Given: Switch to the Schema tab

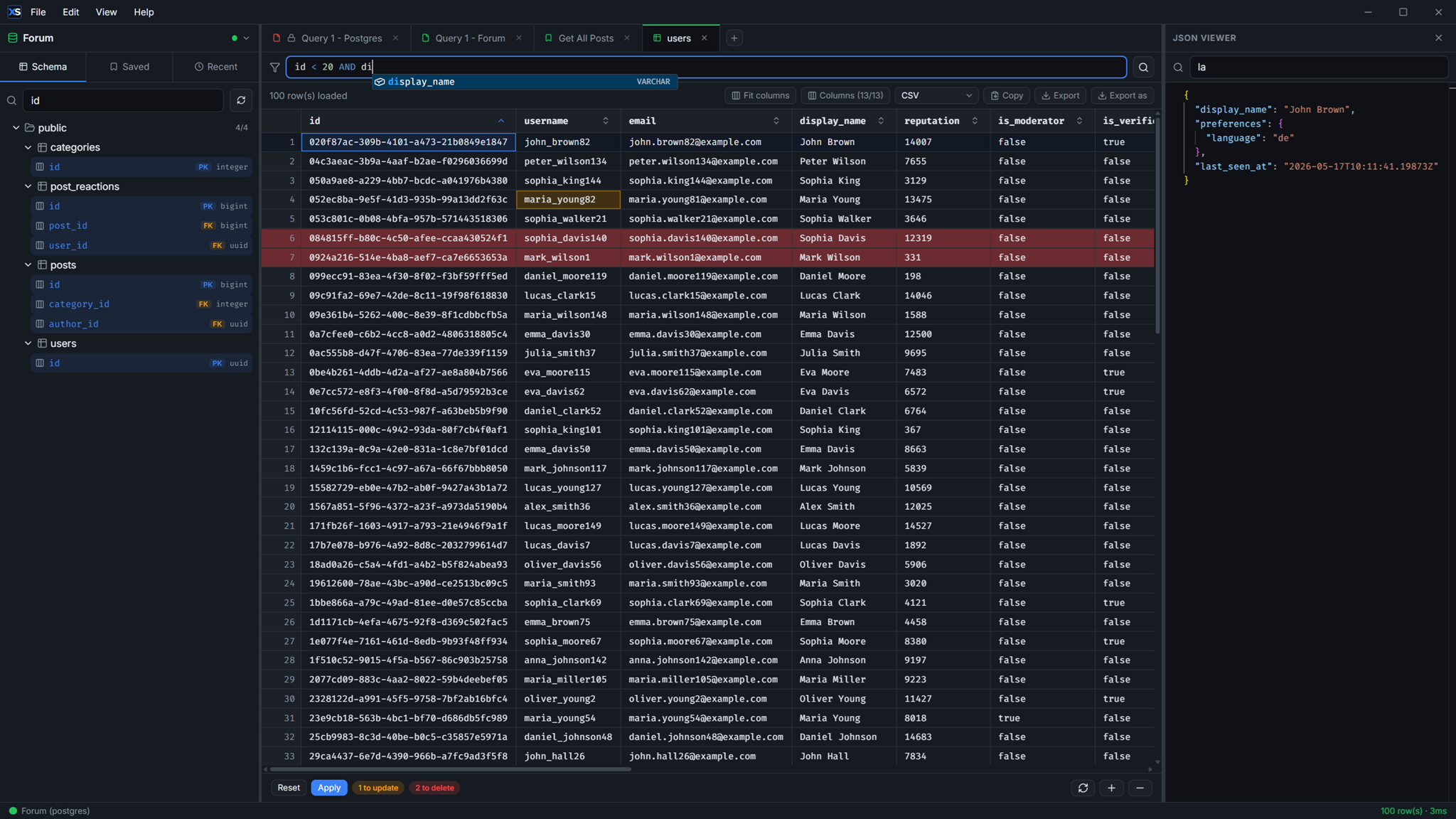Looking at the screenshot, I should 43,67.
